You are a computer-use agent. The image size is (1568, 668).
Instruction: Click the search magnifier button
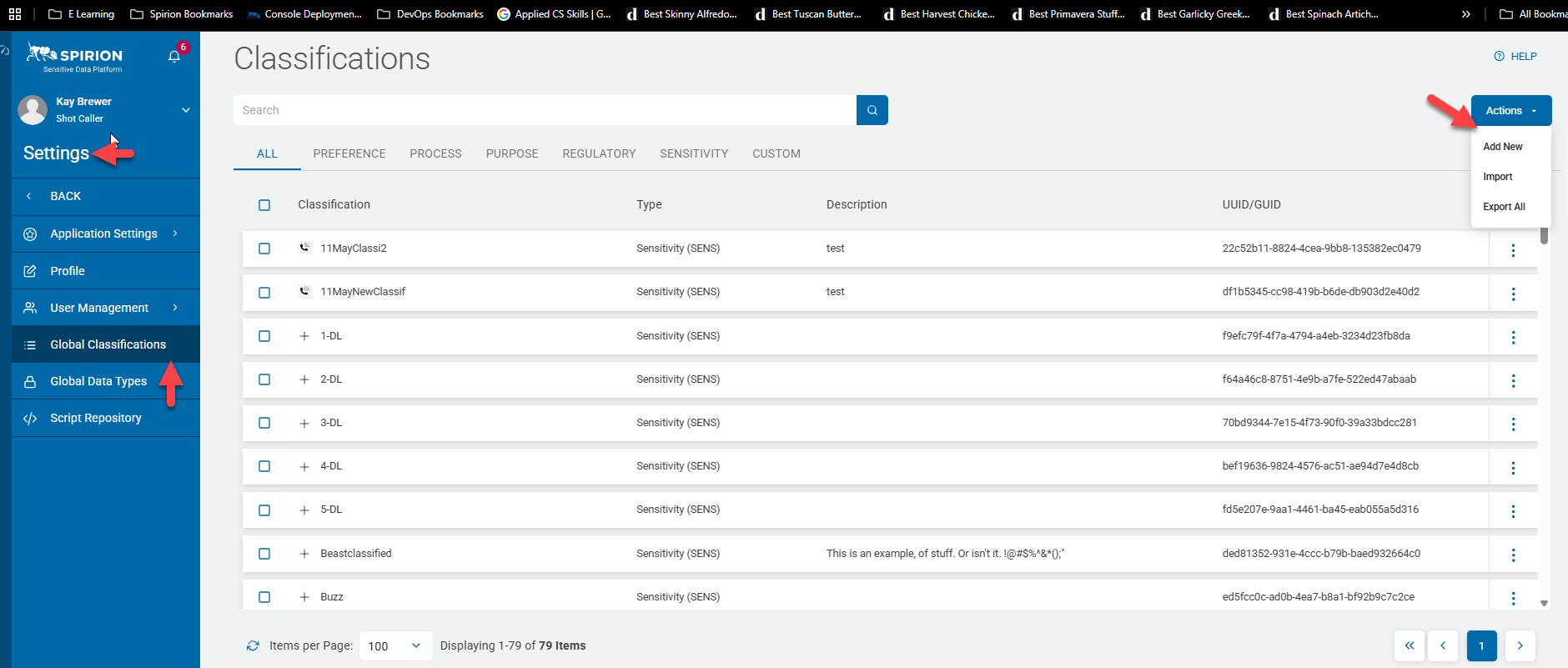click(872, 110)
